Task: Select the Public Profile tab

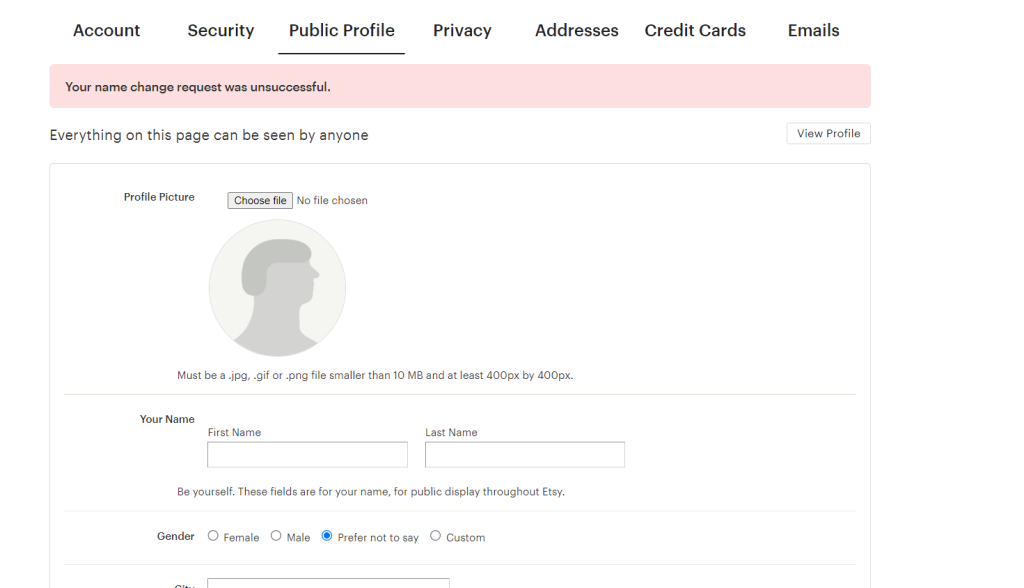Action: pos(341,31)
